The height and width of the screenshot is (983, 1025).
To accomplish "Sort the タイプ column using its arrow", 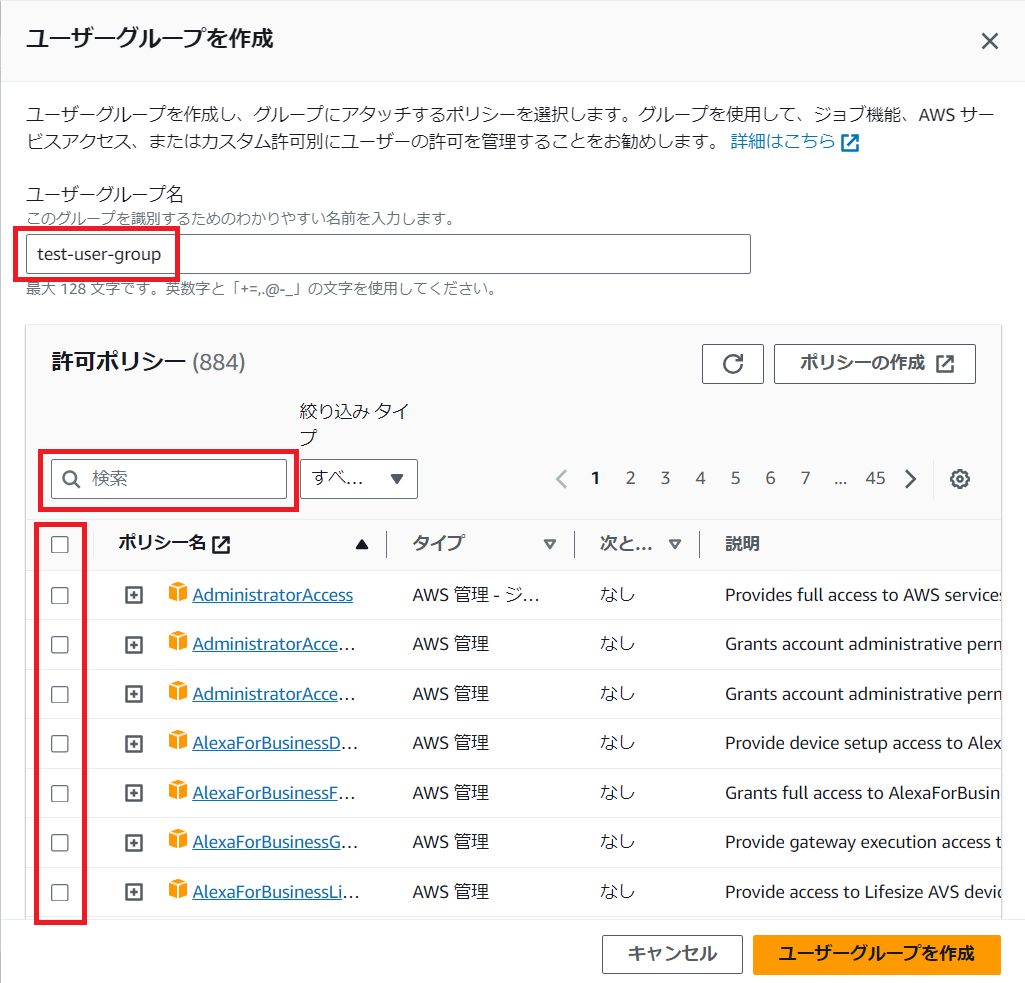I will click(x=549, y=544).
